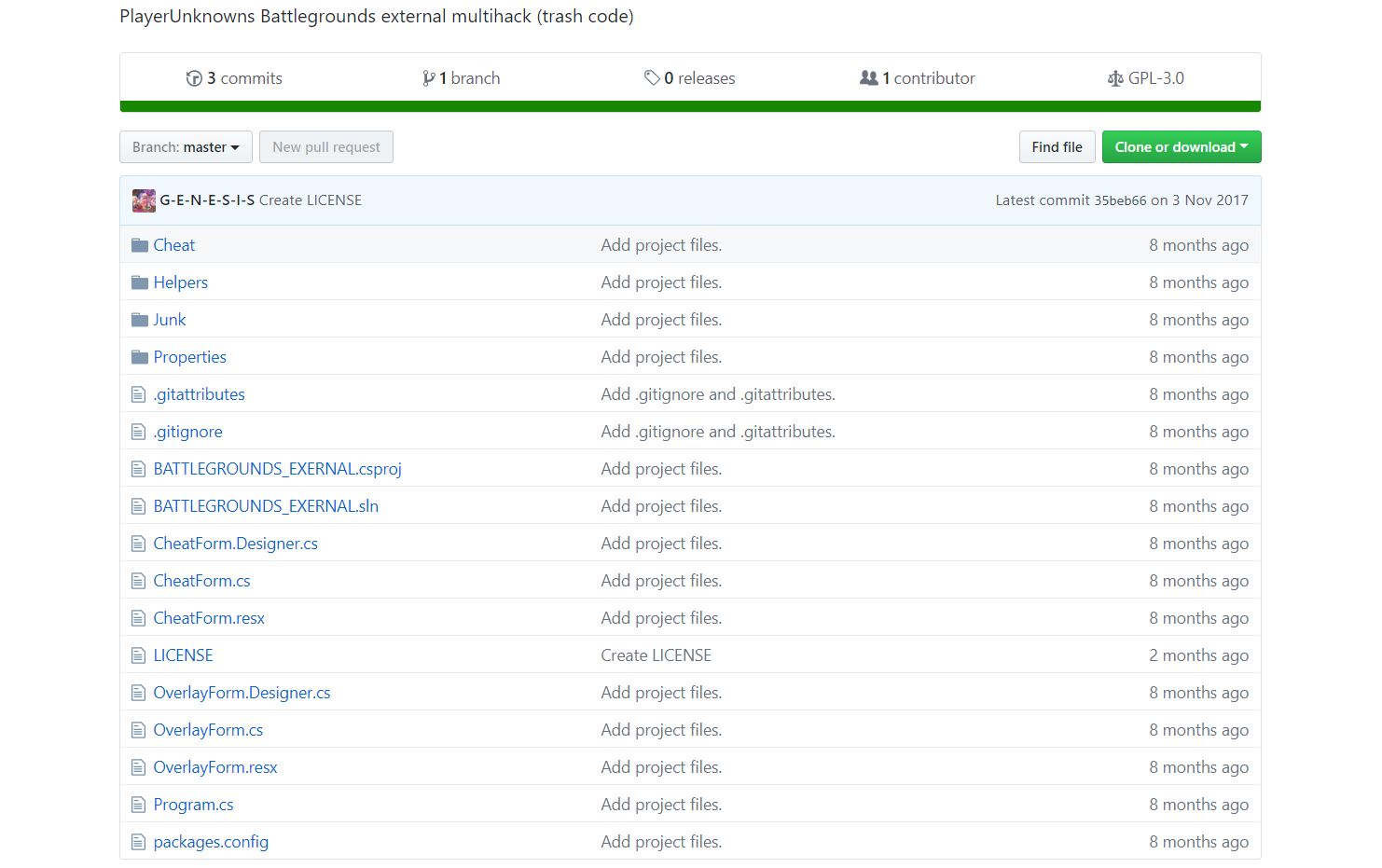Viewport: 1382px width, 868px height.
Task: Open the G-E-N-E-S-I-S avatar image
Action: tap(144, 200)
